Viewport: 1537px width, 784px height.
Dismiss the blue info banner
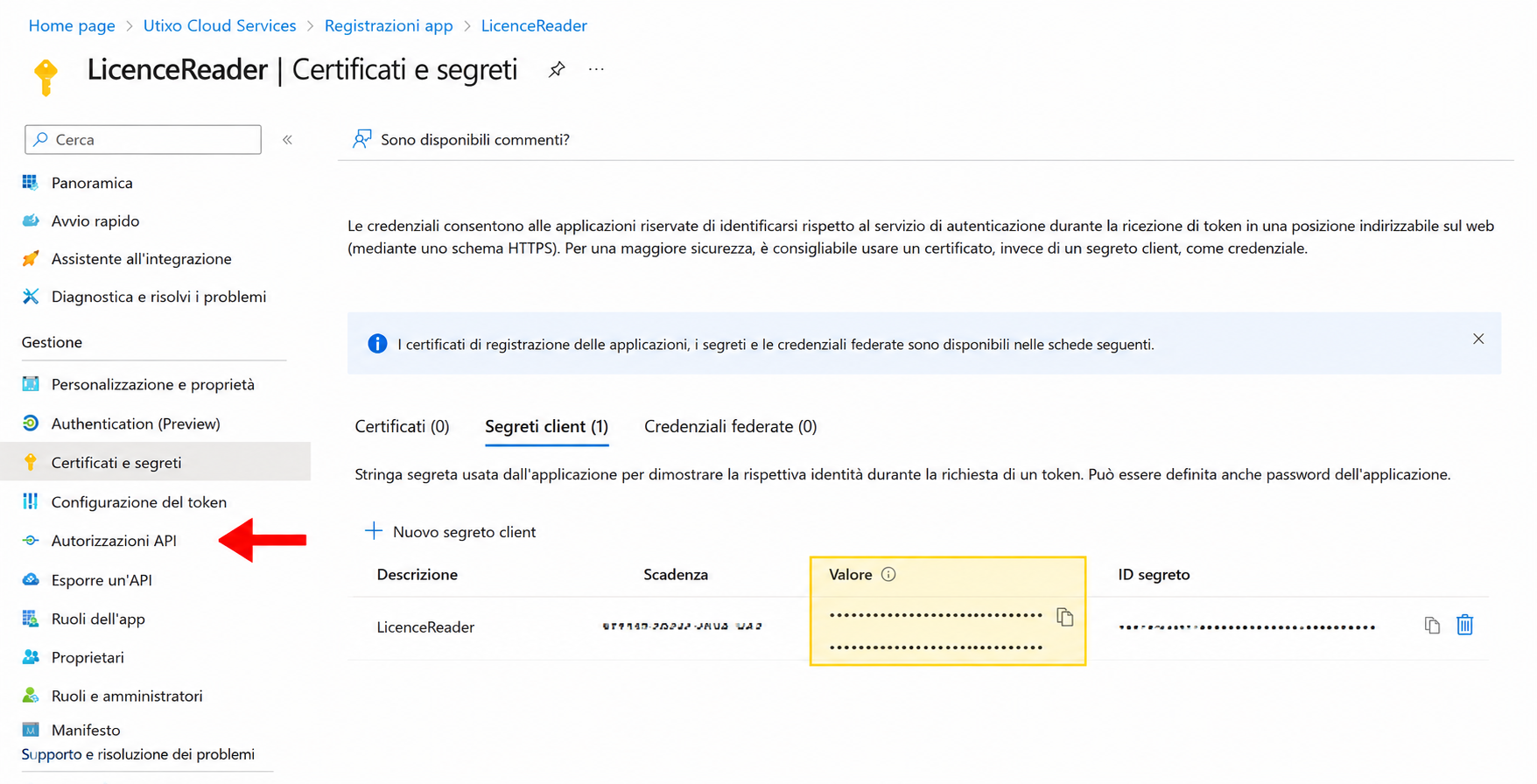1478,339
